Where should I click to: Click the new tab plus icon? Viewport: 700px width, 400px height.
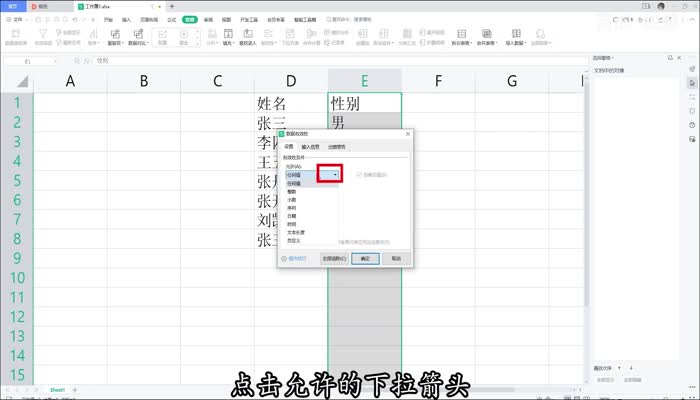(172, 6)
